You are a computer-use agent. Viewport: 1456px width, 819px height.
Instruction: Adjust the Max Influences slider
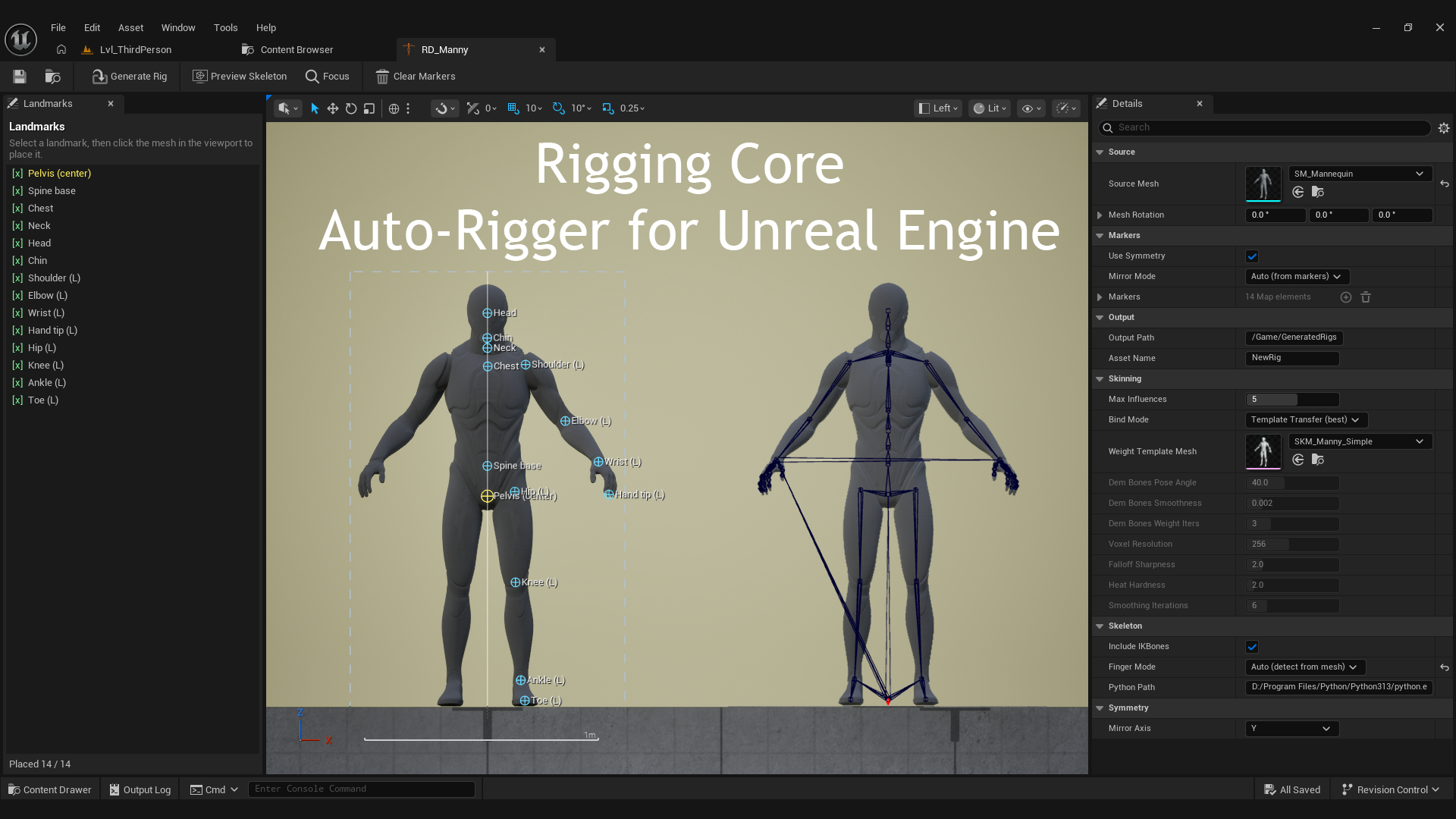tap(1292, 400)
